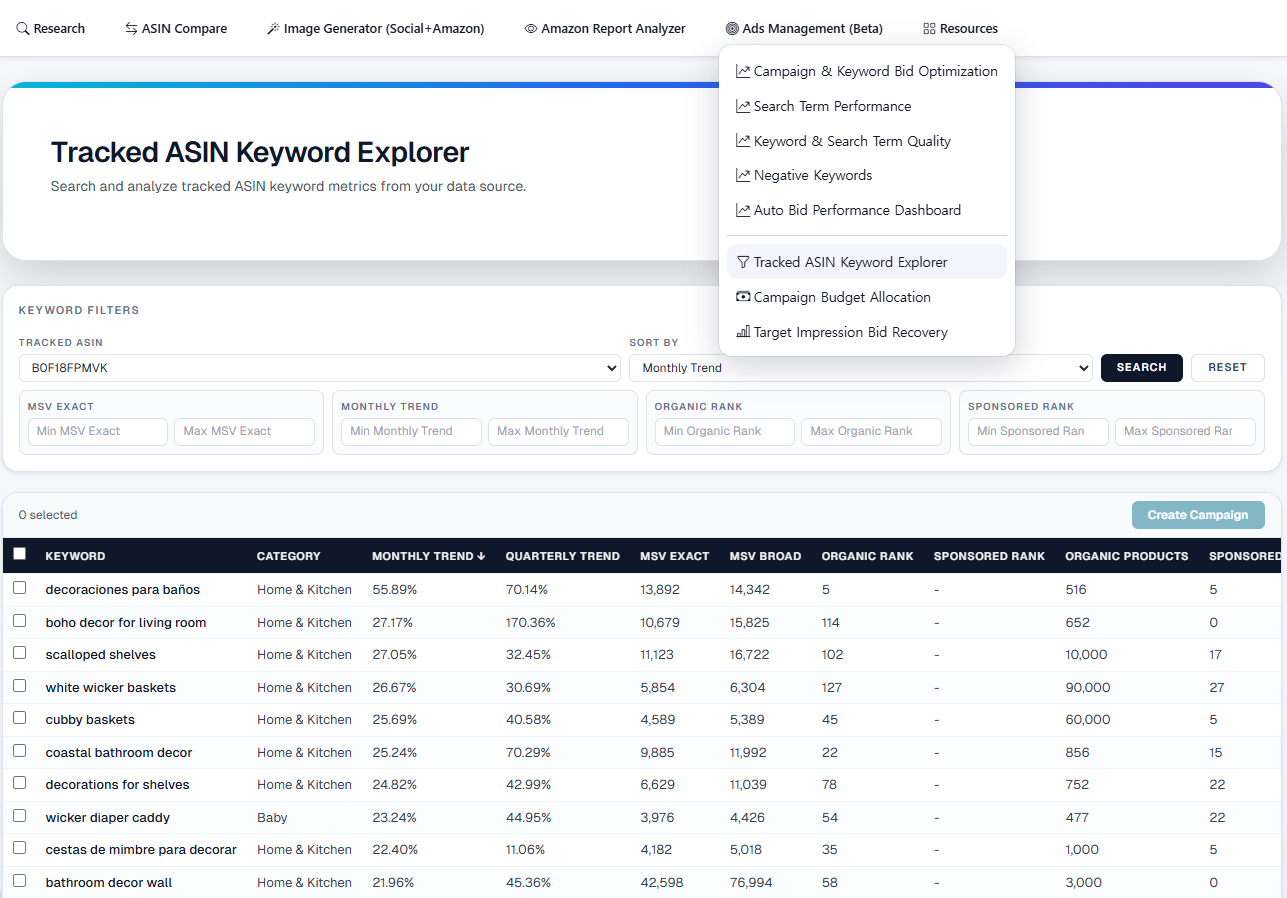This screenshot has height=898, width=1287.
Task: Click the Resources grid icon
Action: [x=929, y=29]
